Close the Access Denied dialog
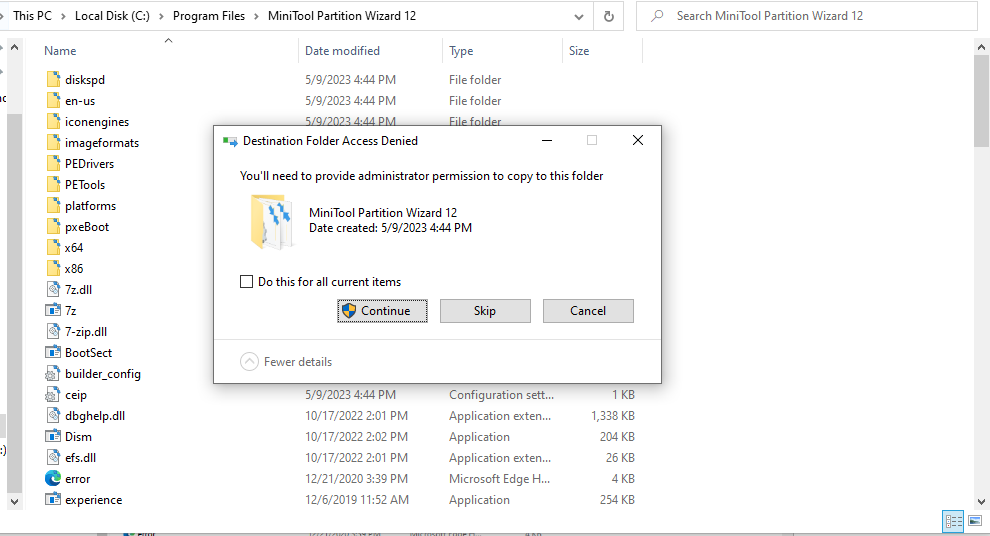The image size is (990, 536). [x=638, y=140]
